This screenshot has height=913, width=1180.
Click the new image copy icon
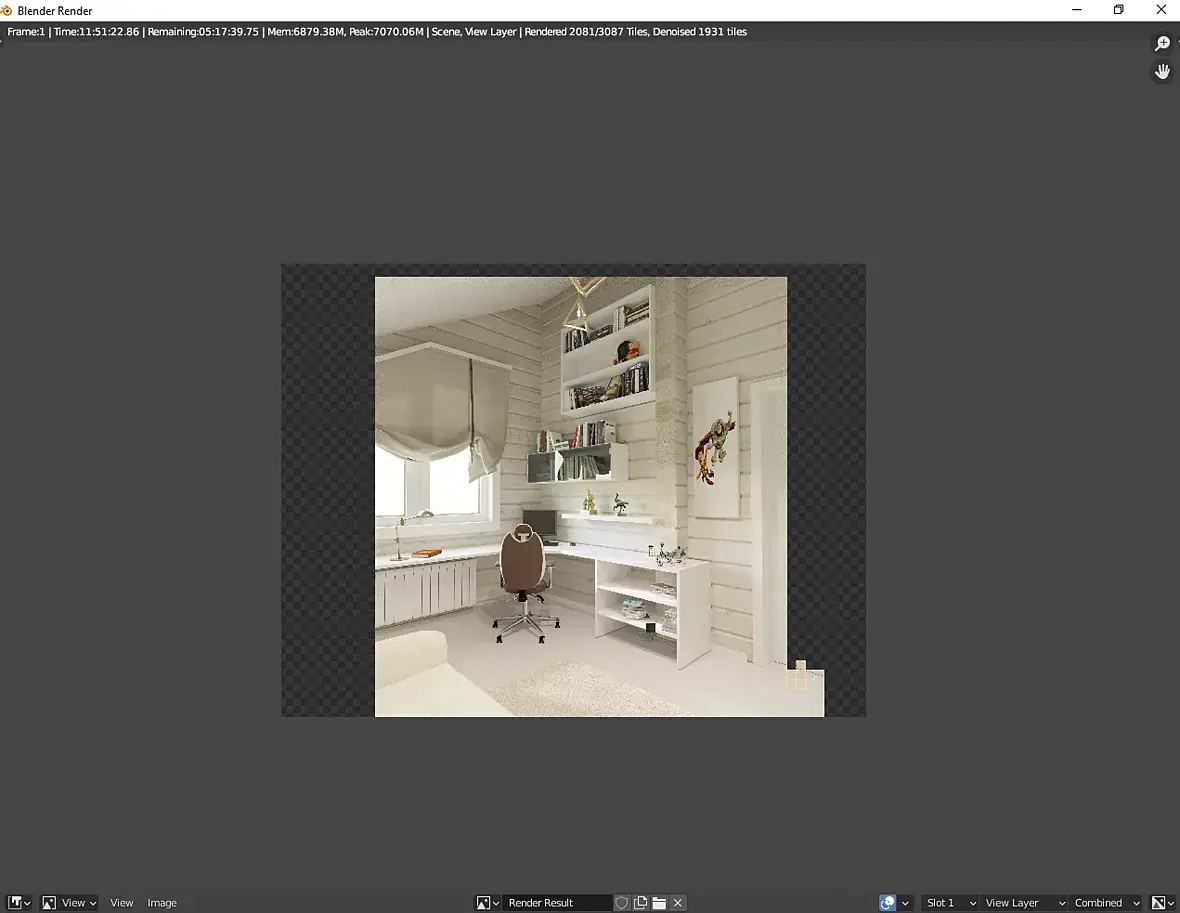[x=641, y=903]
